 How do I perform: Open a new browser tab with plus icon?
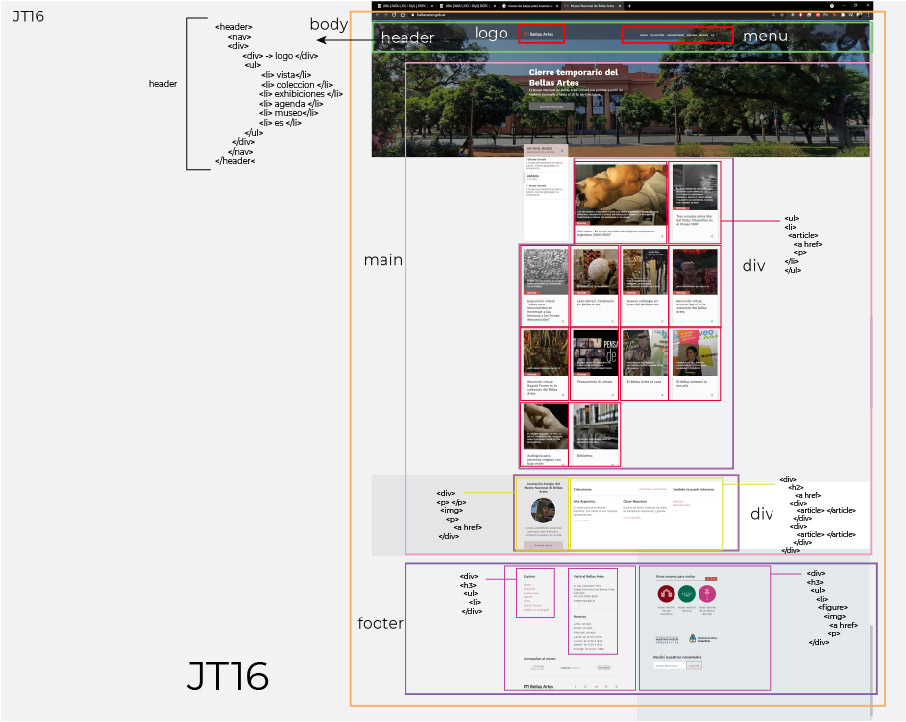pos(628,6)
